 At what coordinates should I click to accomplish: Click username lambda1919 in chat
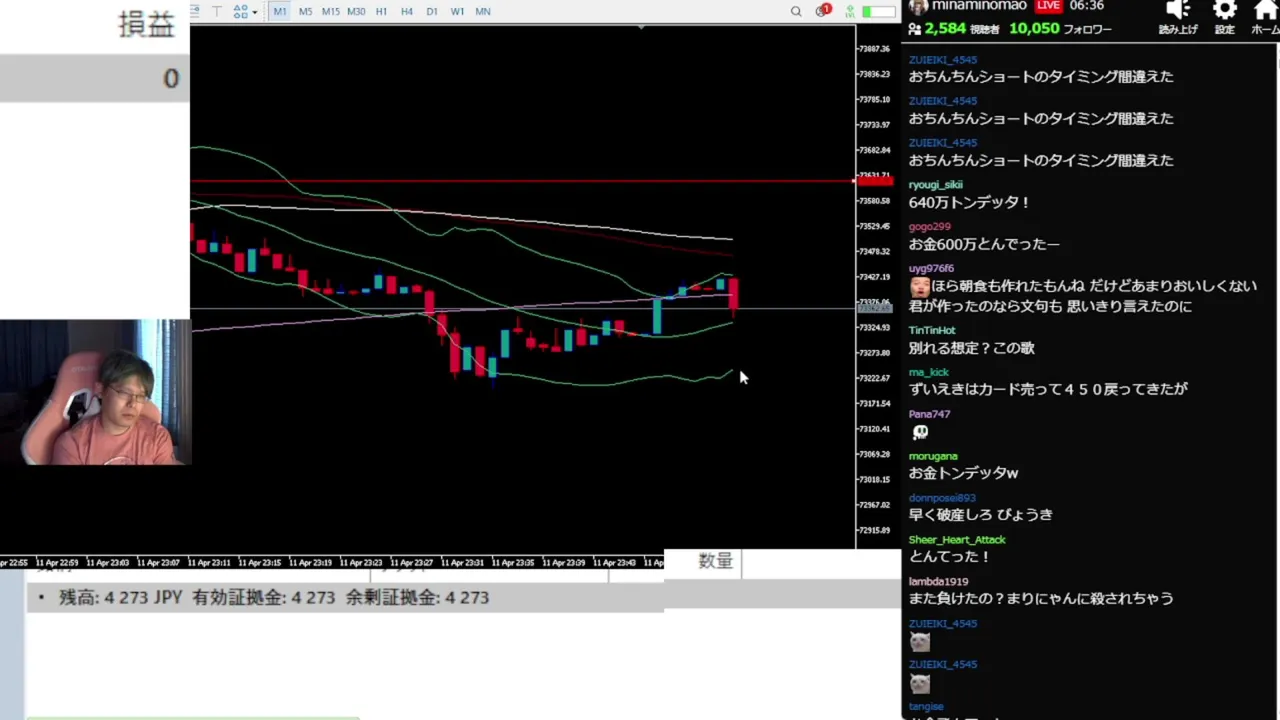tap(938, 582)
